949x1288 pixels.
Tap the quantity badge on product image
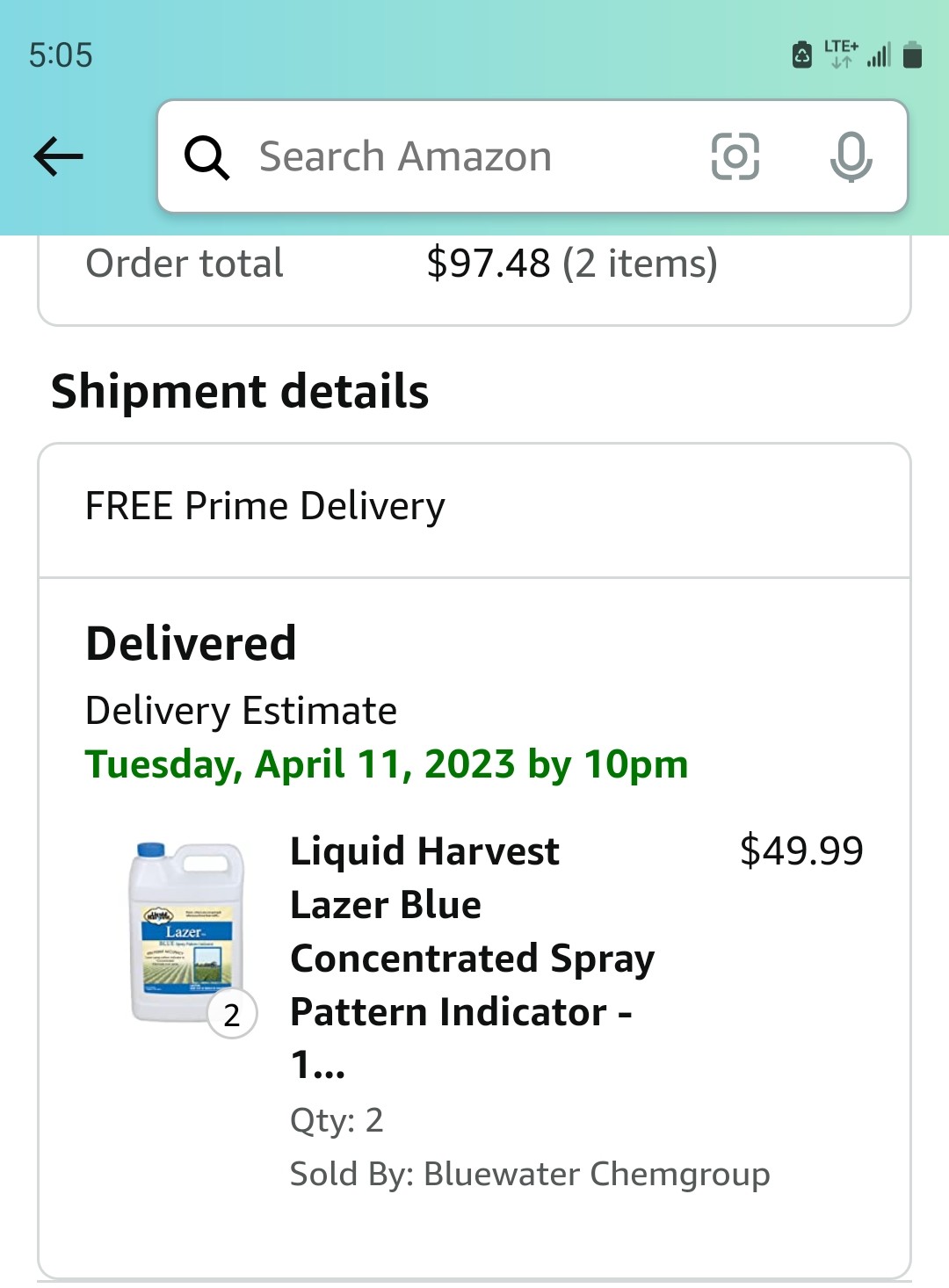tap(232, 1014)
